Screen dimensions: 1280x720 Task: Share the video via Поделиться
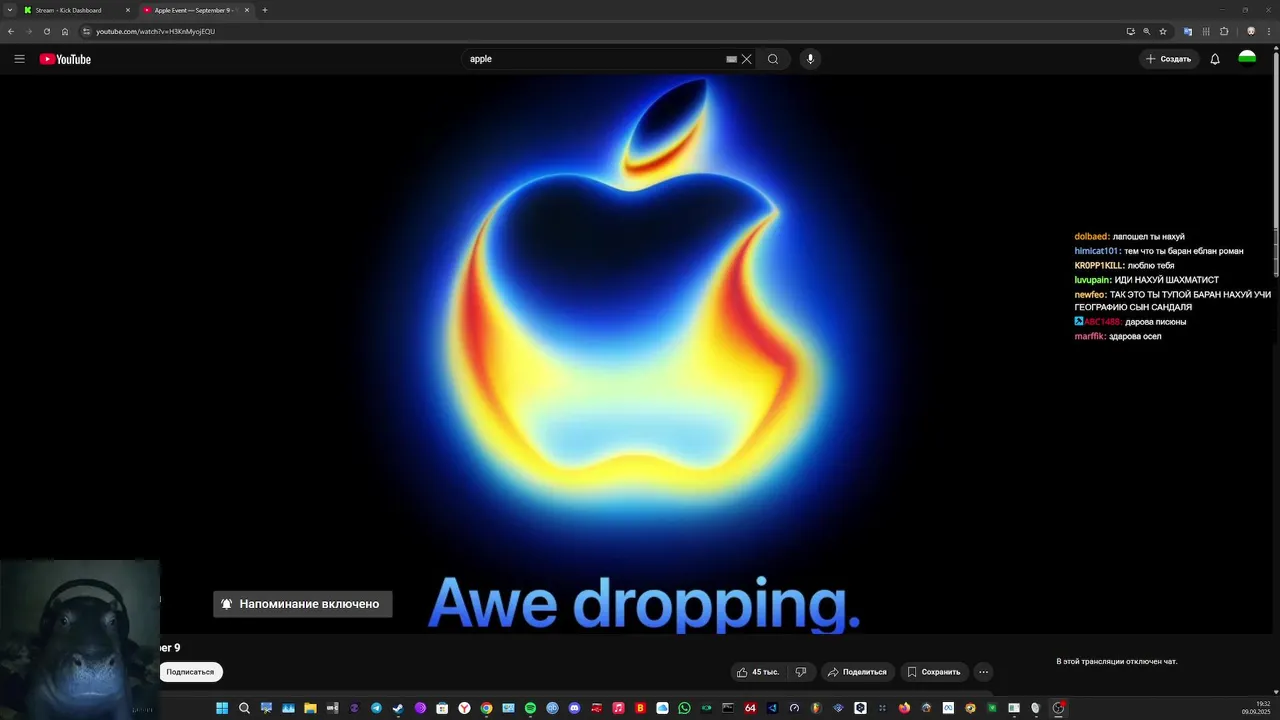tap(857, 672)
